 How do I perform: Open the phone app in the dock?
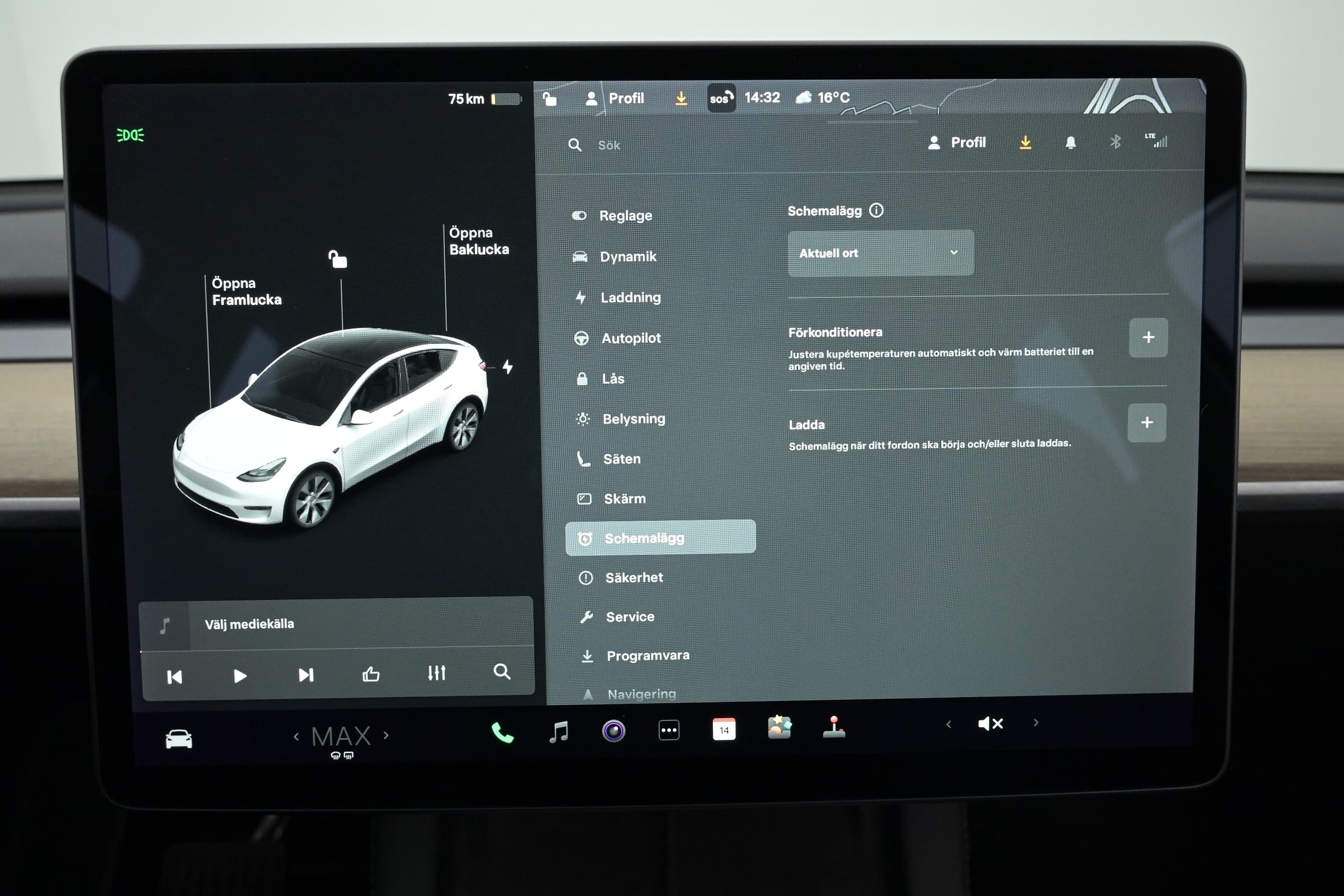pos(502,732)
